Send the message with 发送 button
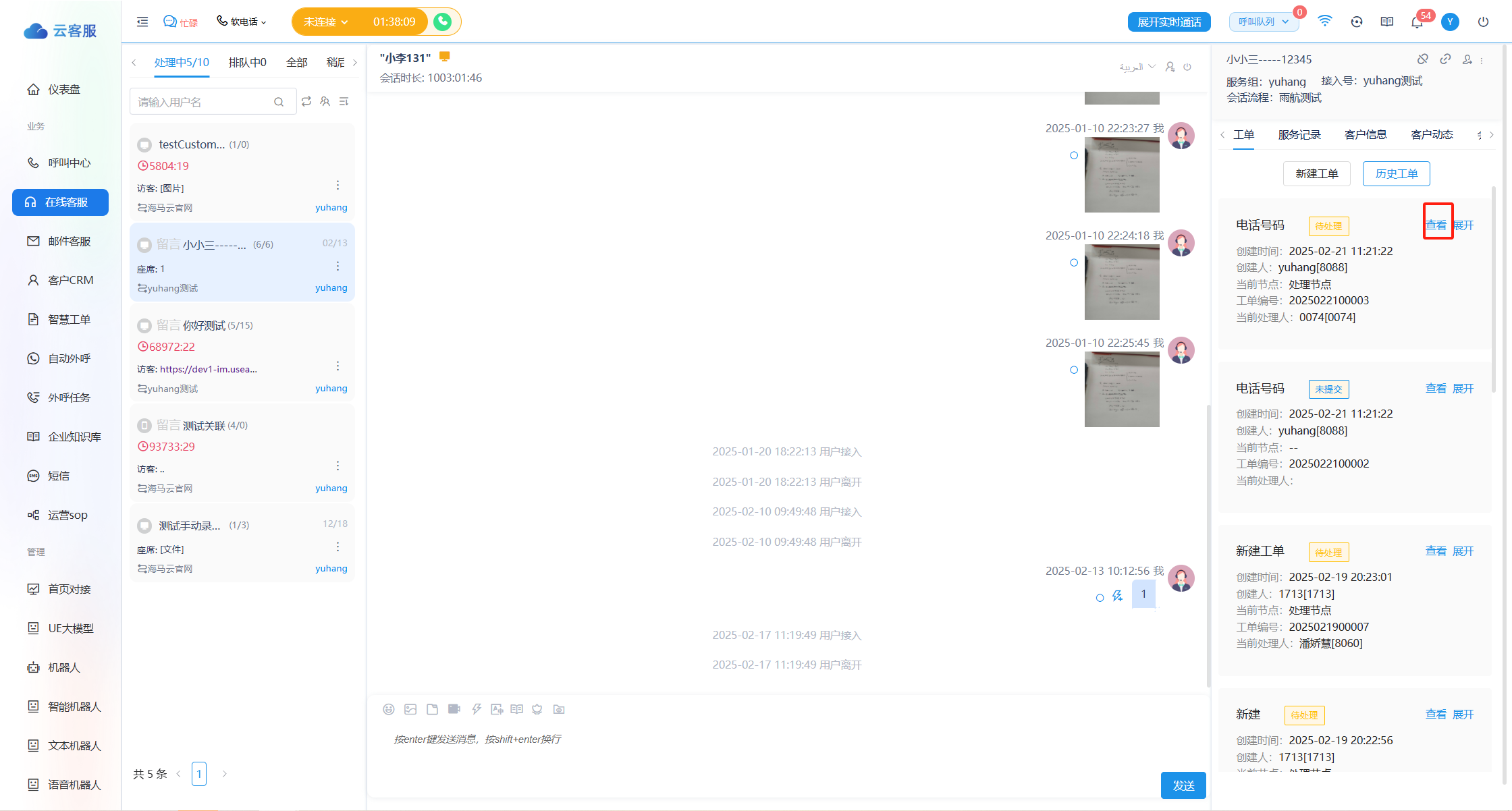This screenshot has width=1512, height=811. (x=1183, y=785)
